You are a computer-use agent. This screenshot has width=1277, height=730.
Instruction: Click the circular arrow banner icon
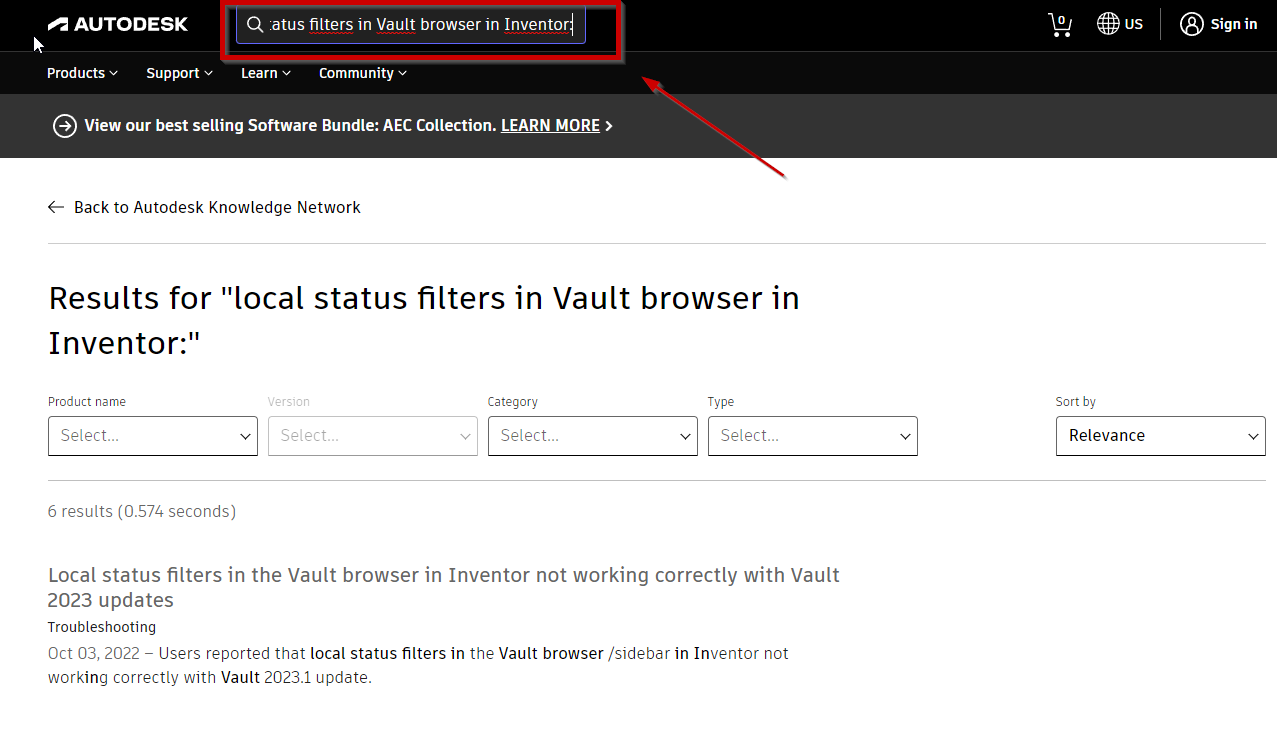pyautogui.click(x=64, y=126)
